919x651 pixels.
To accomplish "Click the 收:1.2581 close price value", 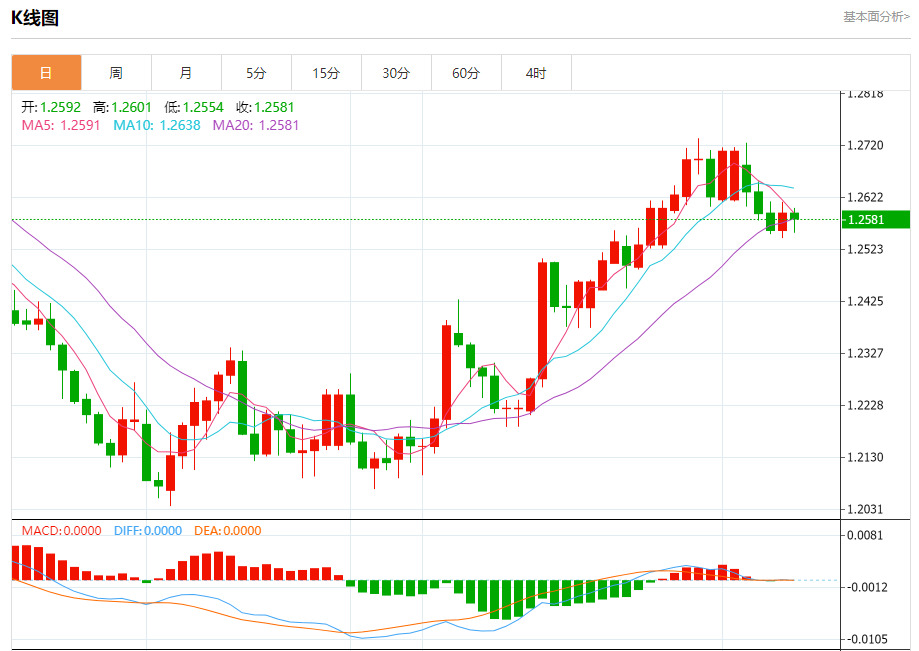I will (x=265, y=107).
